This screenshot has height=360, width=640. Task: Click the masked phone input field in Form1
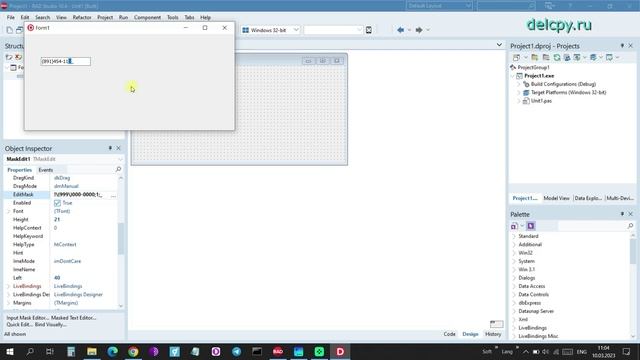click(x=66, y=61)
